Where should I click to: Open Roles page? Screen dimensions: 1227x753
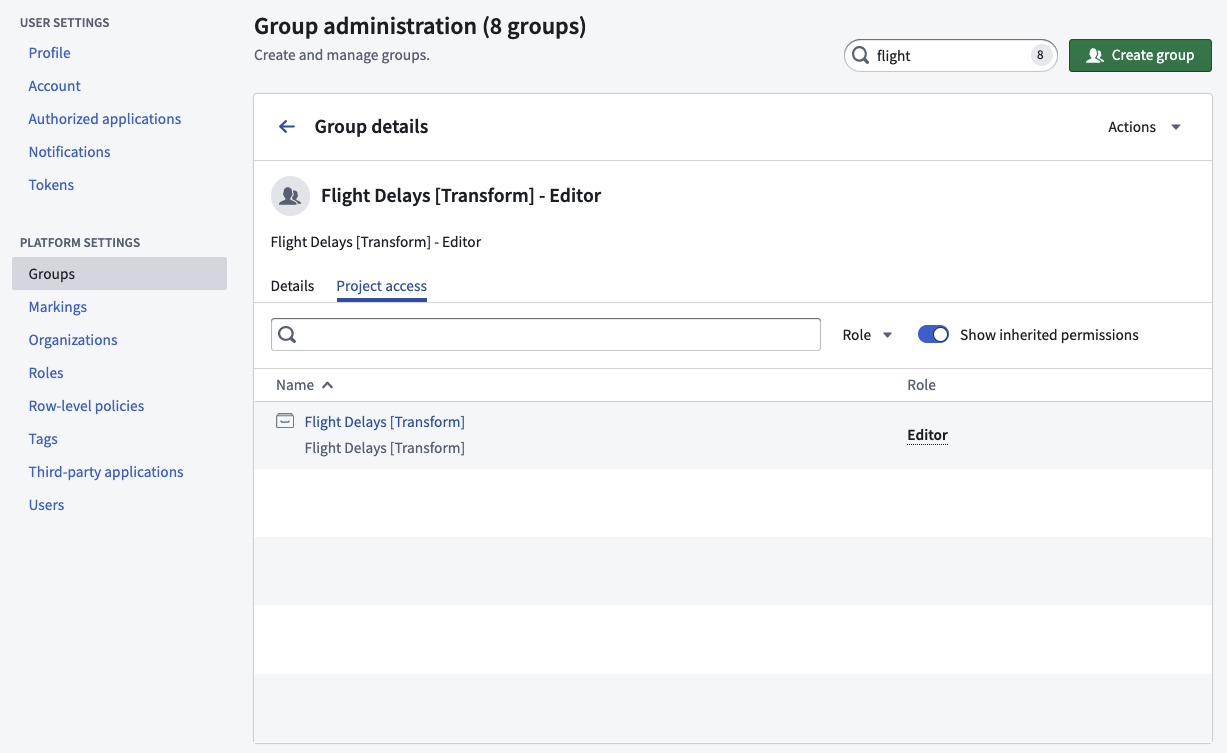pos(46,373)
